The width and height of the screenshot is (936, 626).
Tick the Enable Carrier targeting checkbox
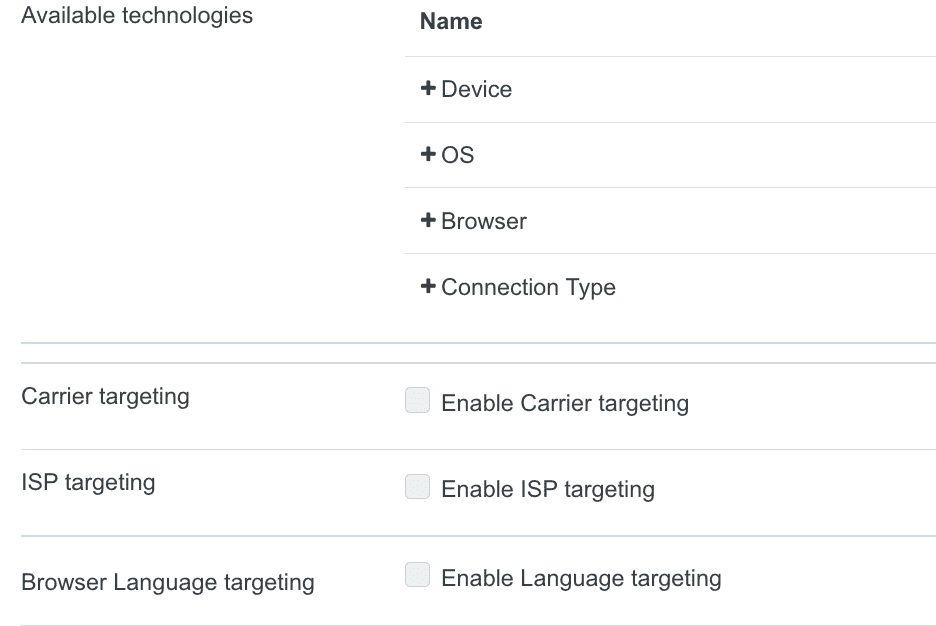[417, 402]
